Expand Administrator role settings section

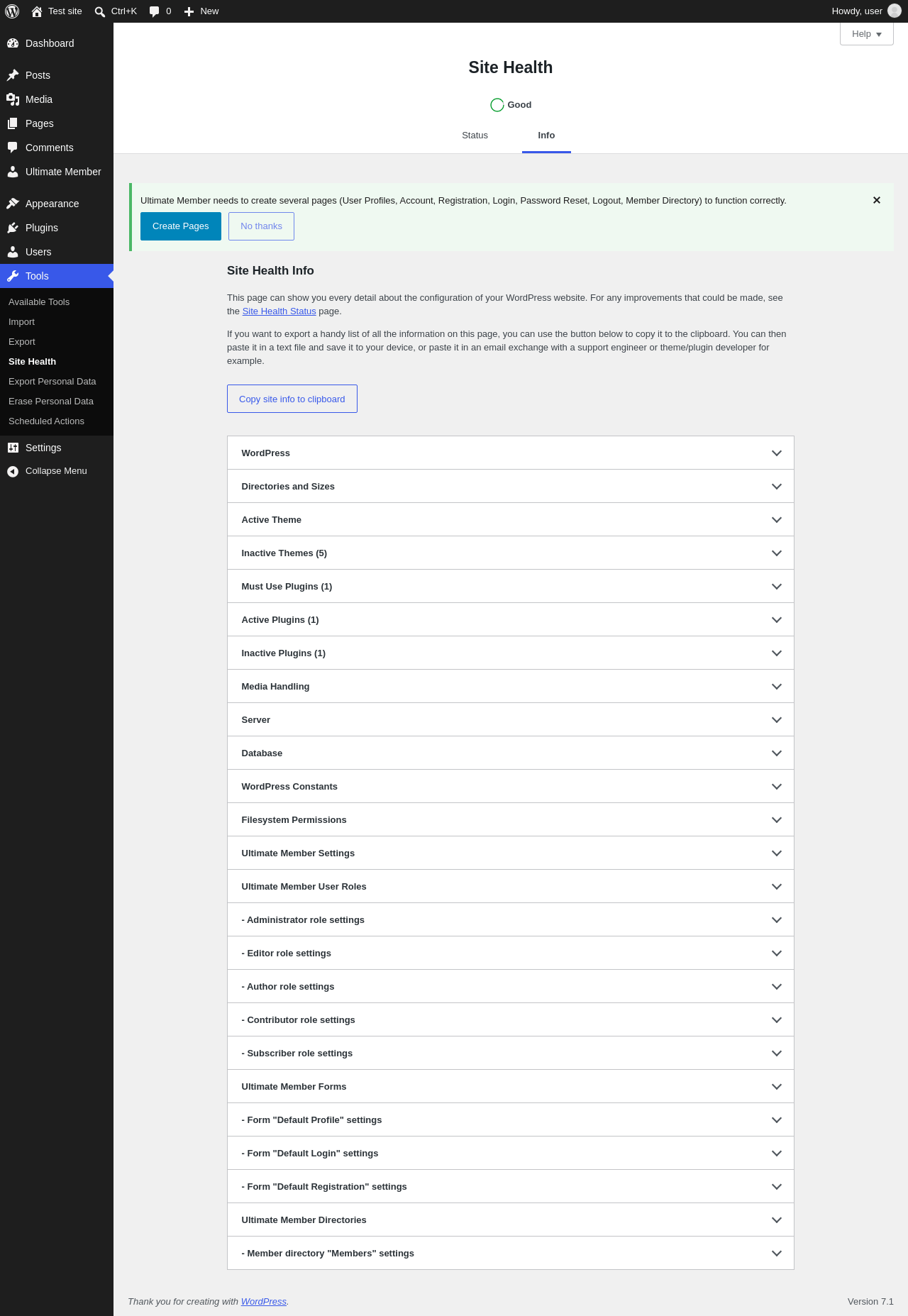(x=511, y=919)
